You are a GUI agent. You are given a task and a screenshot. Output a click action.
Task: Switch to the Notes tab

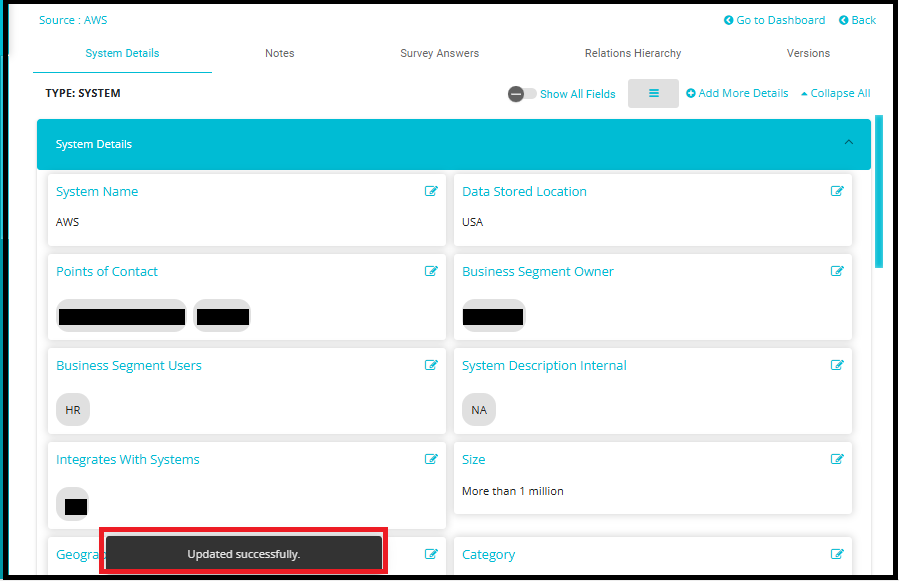280,53
